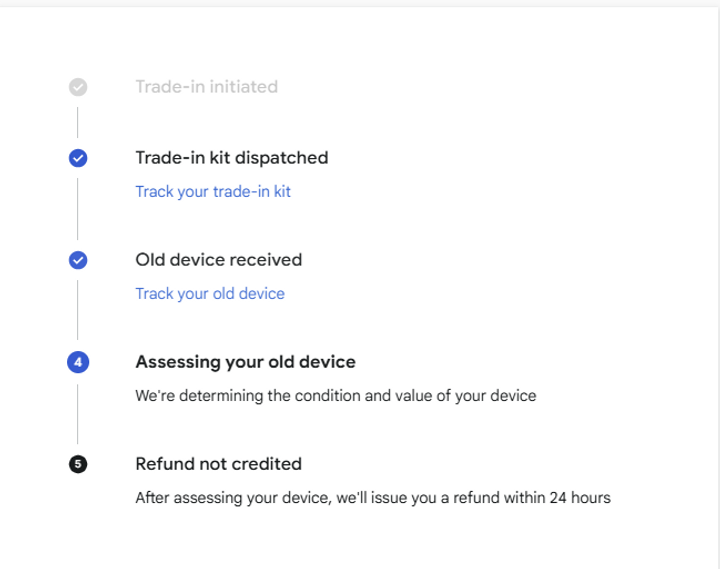The image size is (720, 569).
Task: Click the "After assessing your device" refund description
Action: tap(372, 497)
